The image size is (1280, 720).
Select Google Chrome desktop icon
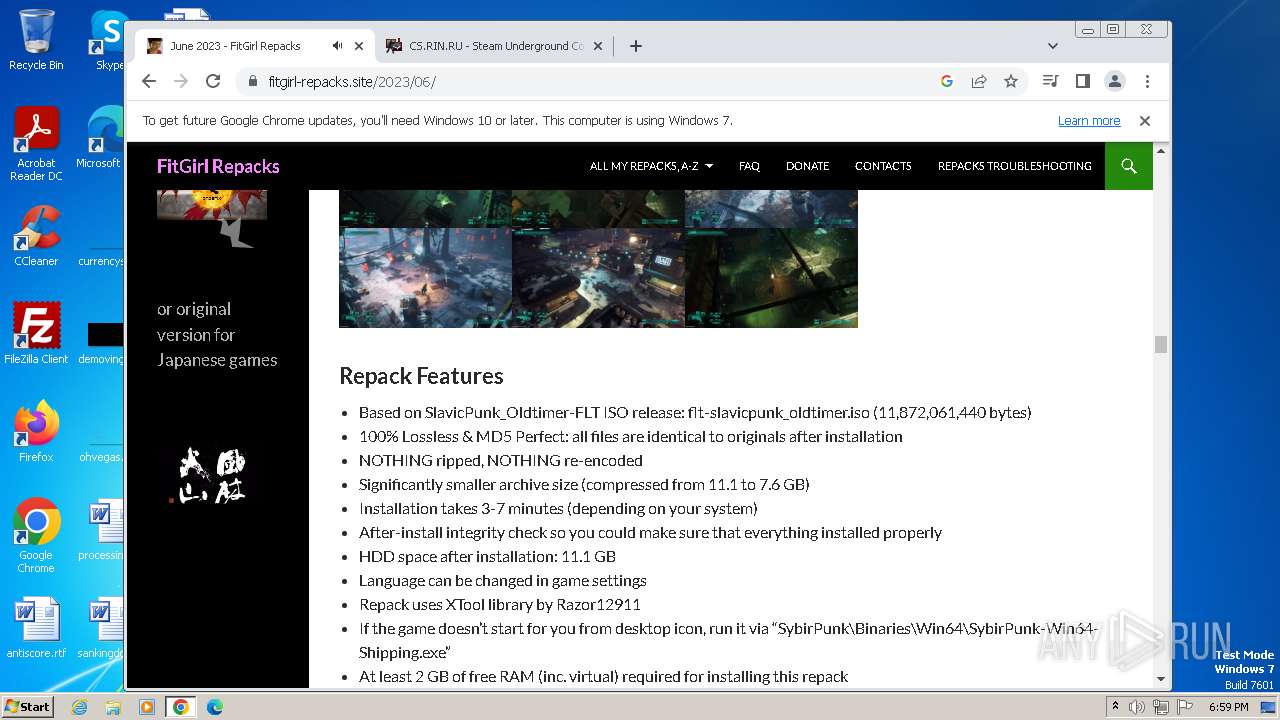pos(36,535)
